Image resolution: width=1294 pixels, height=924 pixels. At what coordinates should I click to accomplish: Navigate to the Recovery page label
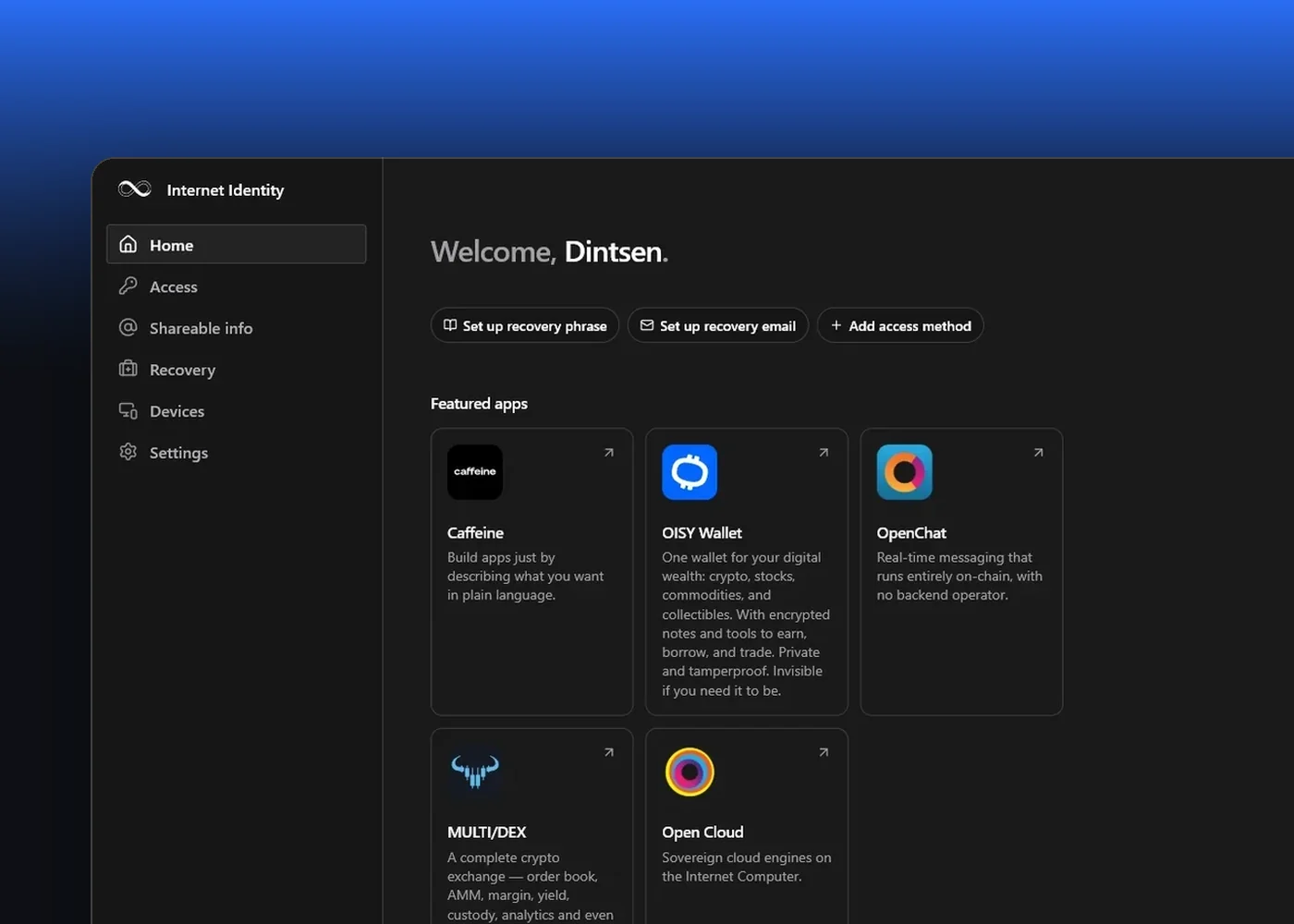pyautogui.click(x=183, y=370)
